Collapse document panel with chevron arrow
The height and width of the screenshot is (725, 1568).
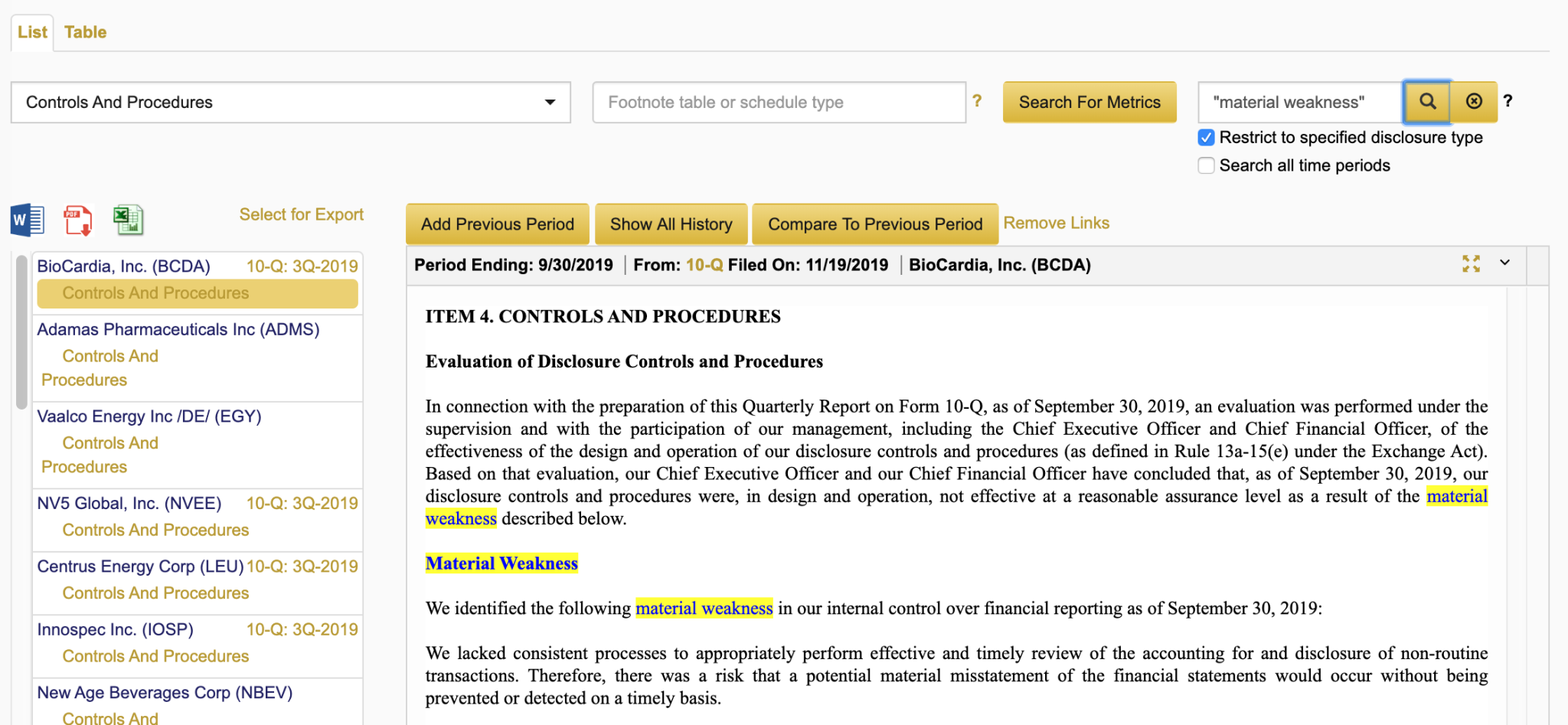[1504, 263]
